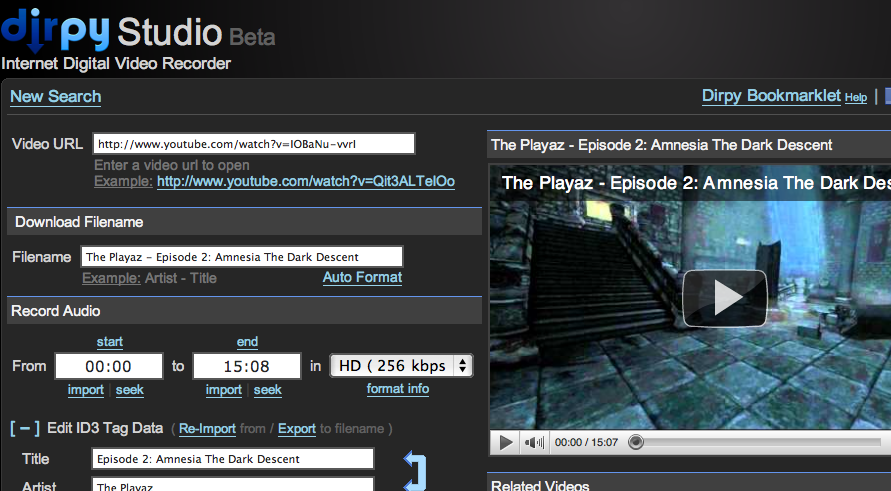Focus the From start time field
The width and height of the screenshot is (891, 491).
109,366
